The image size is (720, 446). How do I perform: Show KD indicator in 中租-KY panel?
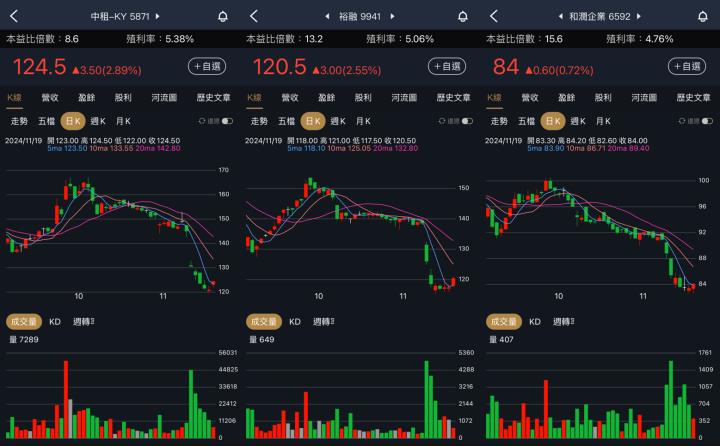tap(55, 322)
